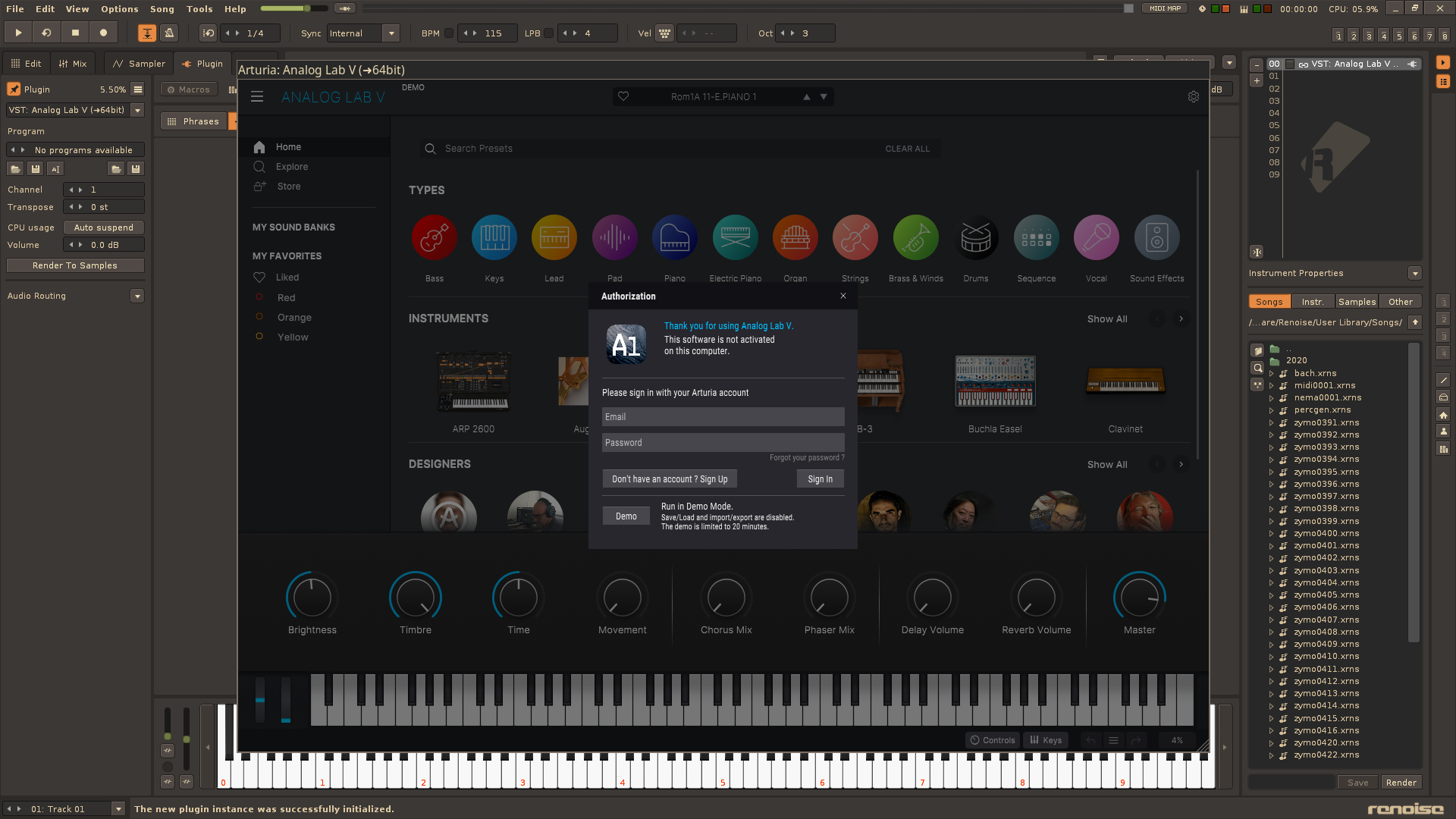
Task: Toggle the BPM checkbox square
Action: tap(449, 33)
